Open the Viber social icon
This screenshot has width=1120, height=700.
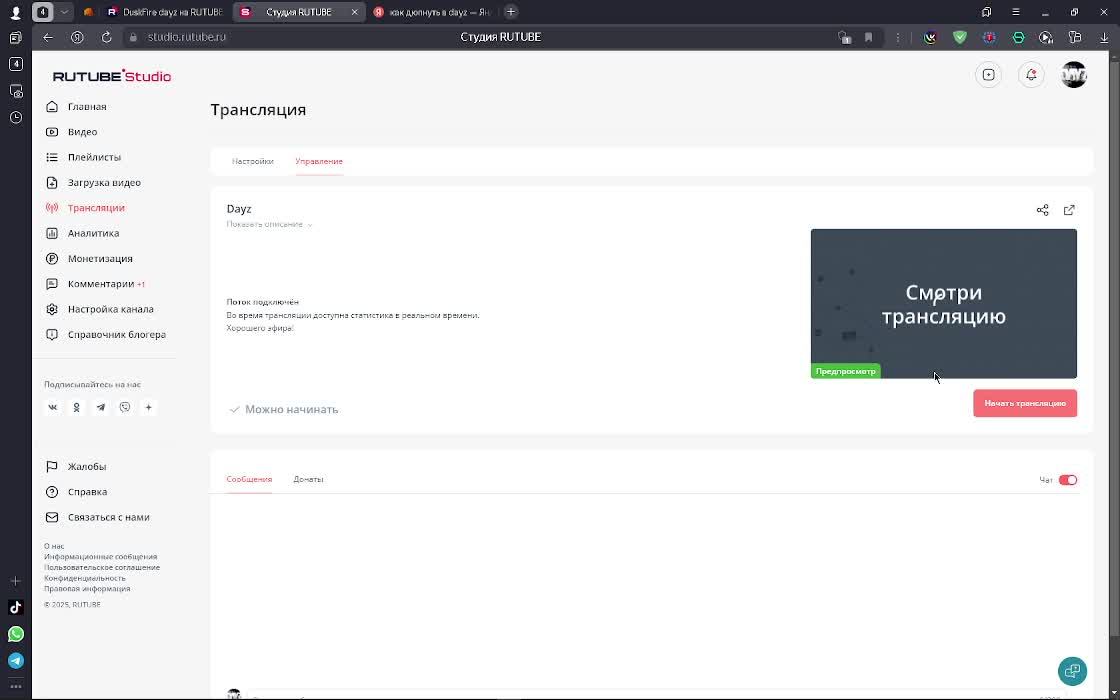click(x=125, y=407)
